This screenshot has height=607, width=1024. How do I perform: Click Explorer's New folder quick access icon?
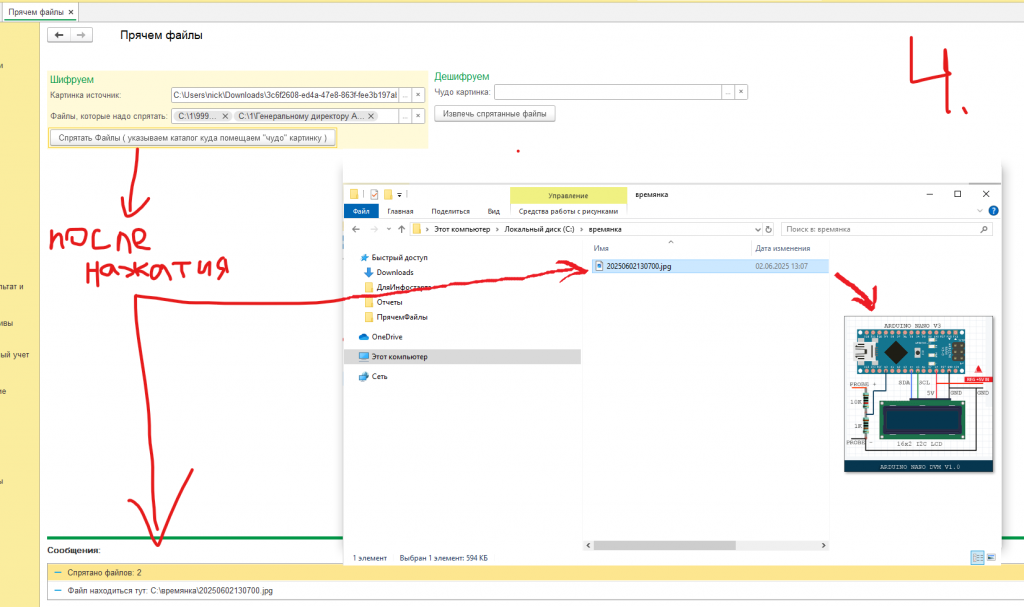(388, 194)
